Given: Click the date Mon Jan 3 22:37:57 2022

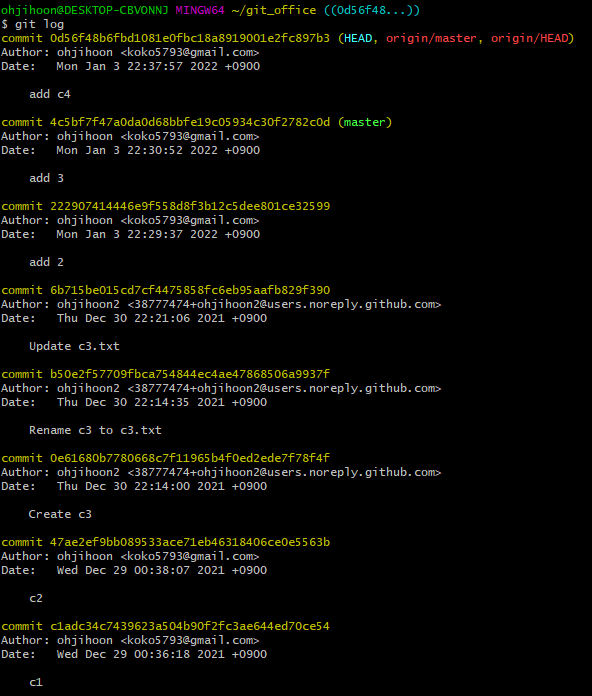Looking at the screenshot, I should pos(137,66).
